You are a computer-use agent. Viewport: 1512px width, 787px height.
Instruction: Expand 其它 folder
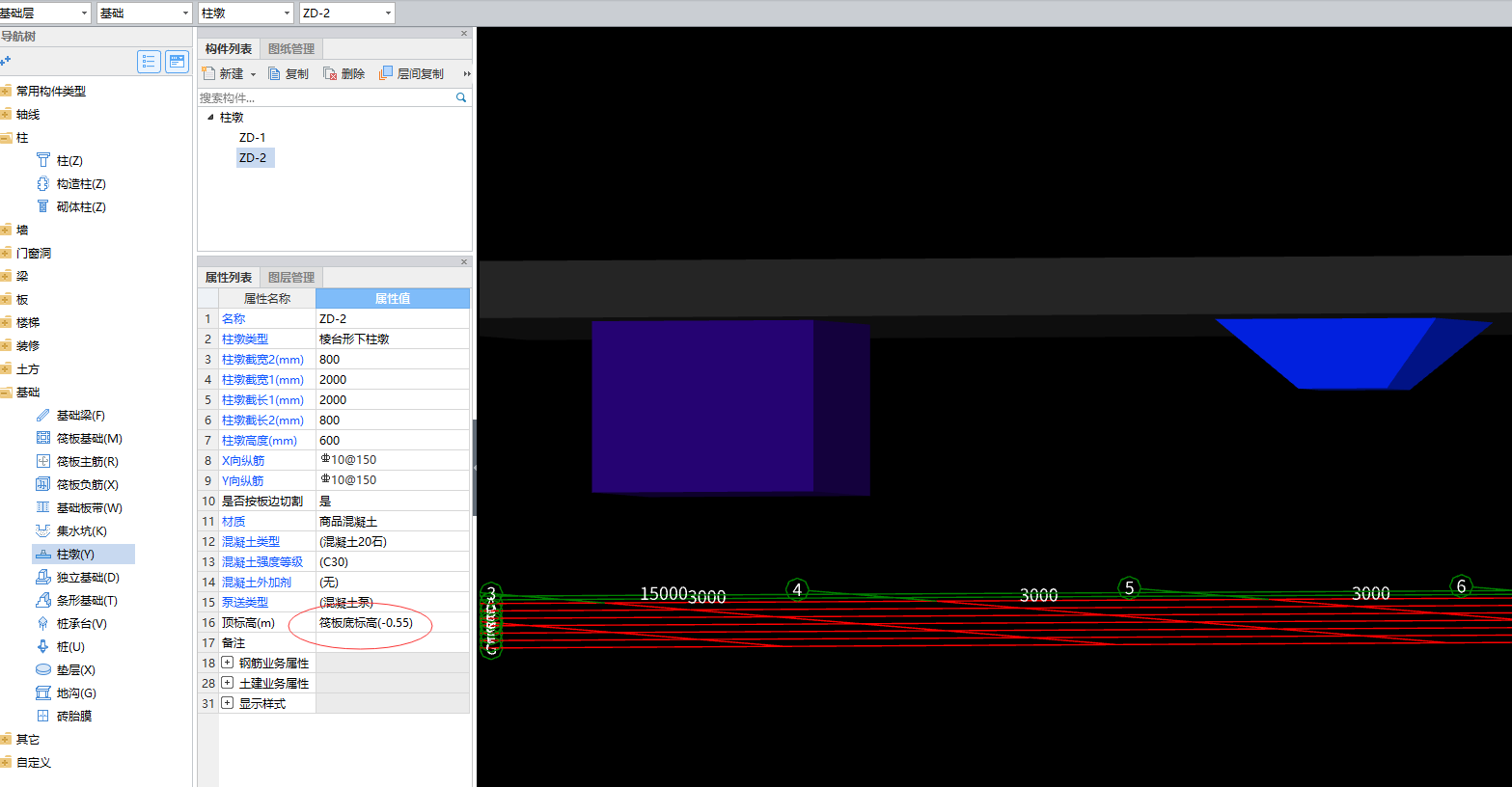tap(6, 739)
